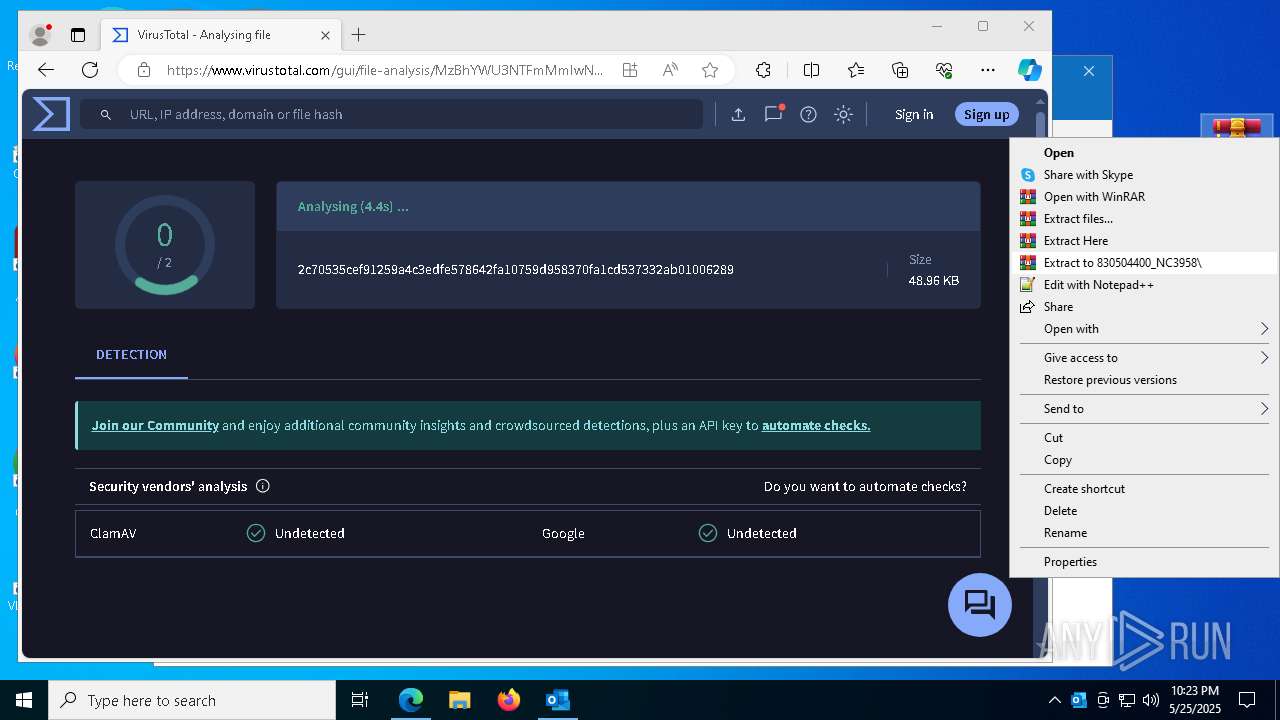Click the ClamAV undetected checkmark icon
Viewport: 1280px width, 720px height.
[256, 533]
